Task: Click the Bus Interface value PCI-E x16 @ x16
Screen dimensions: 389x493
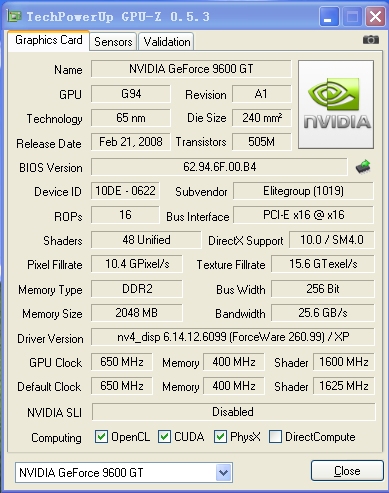Action: click(303, 215)
